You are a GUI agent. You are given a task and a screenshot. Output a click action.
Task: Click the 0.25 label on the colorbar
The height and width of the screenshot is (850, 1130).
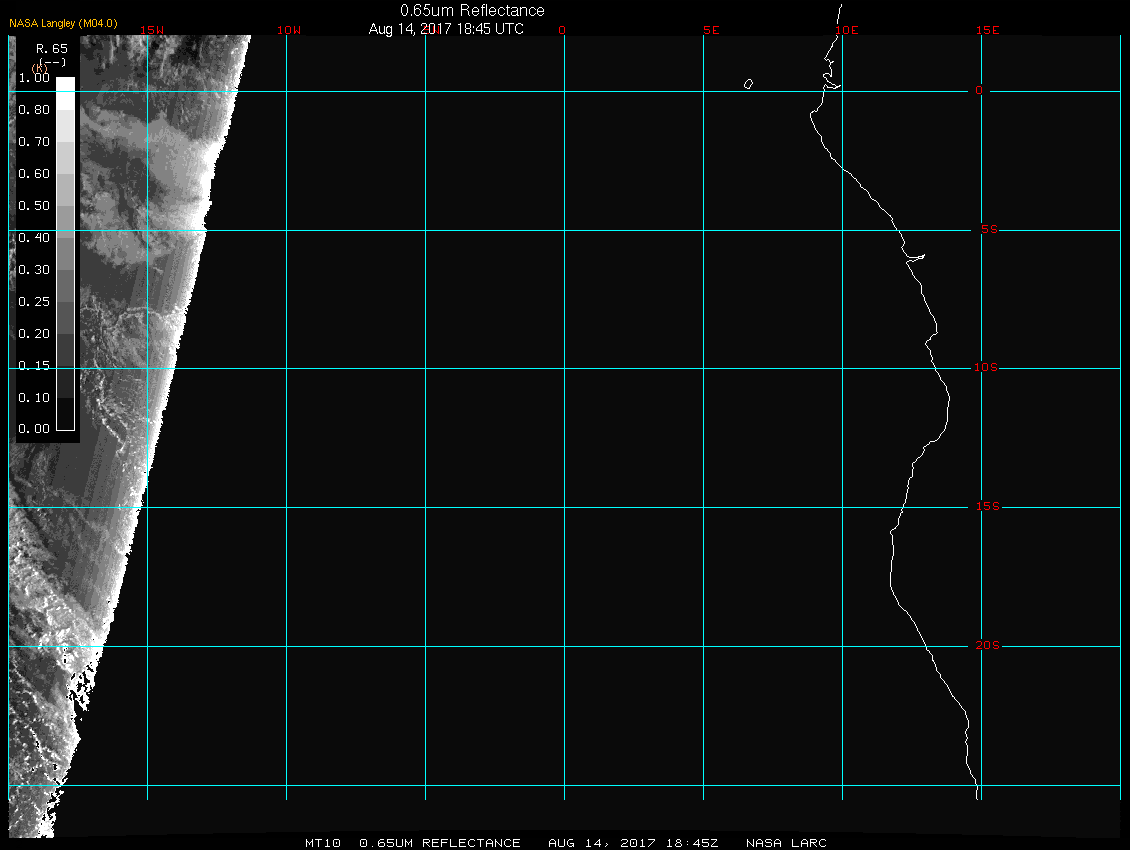(x=34, y=301)
